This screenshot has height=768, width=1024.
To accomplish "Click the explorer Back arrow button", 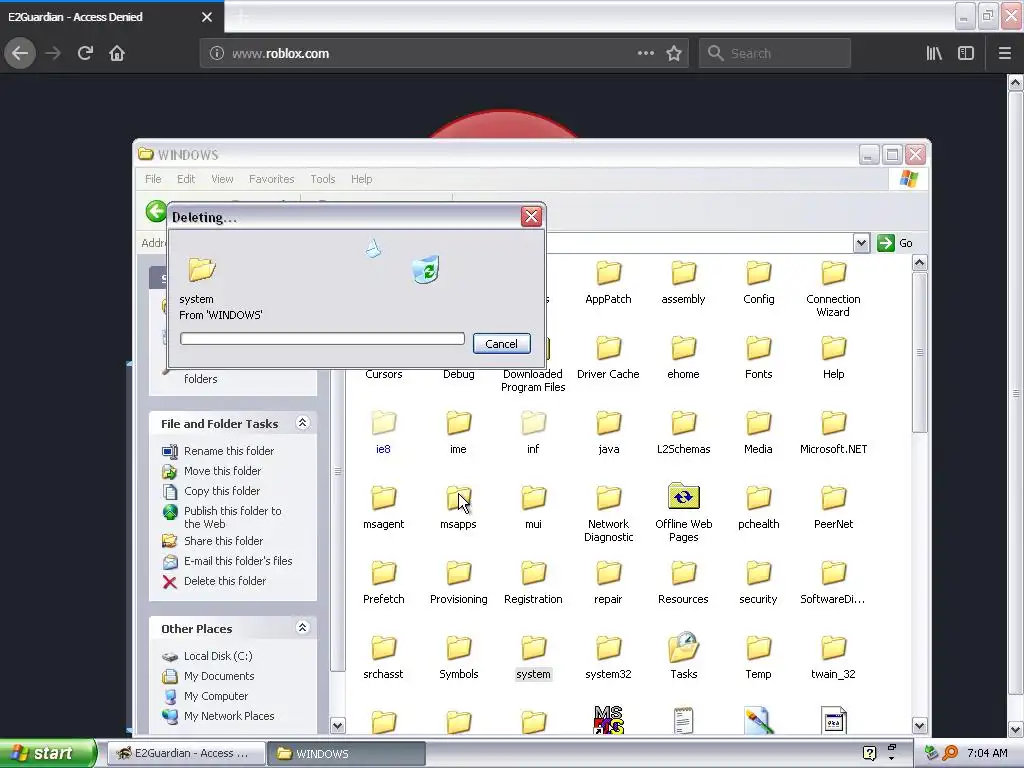I will [x=156, y=212].
